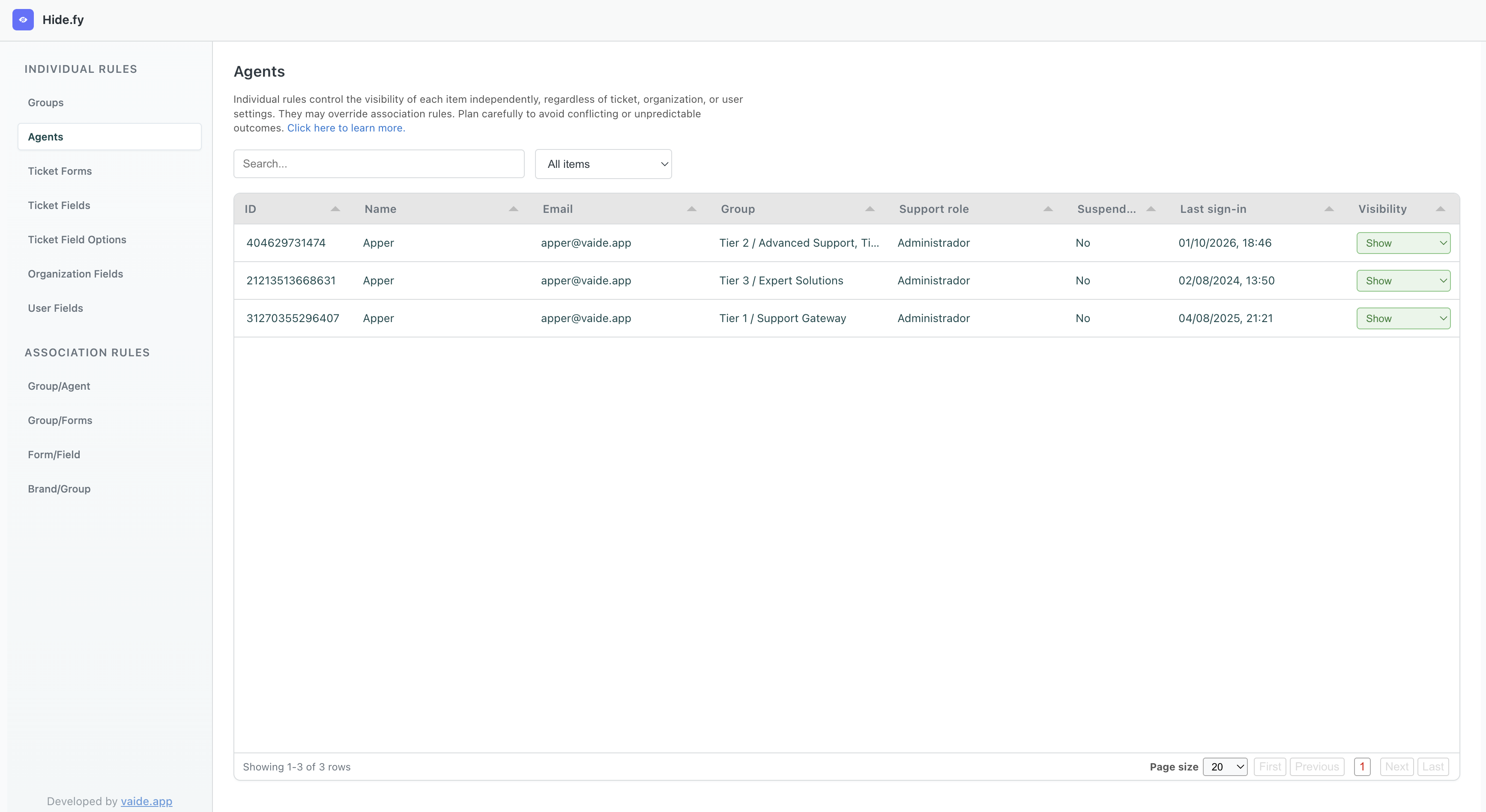Click the Hide.fy eye logo icon
1486x812 pixels.
tap(23, 20)
